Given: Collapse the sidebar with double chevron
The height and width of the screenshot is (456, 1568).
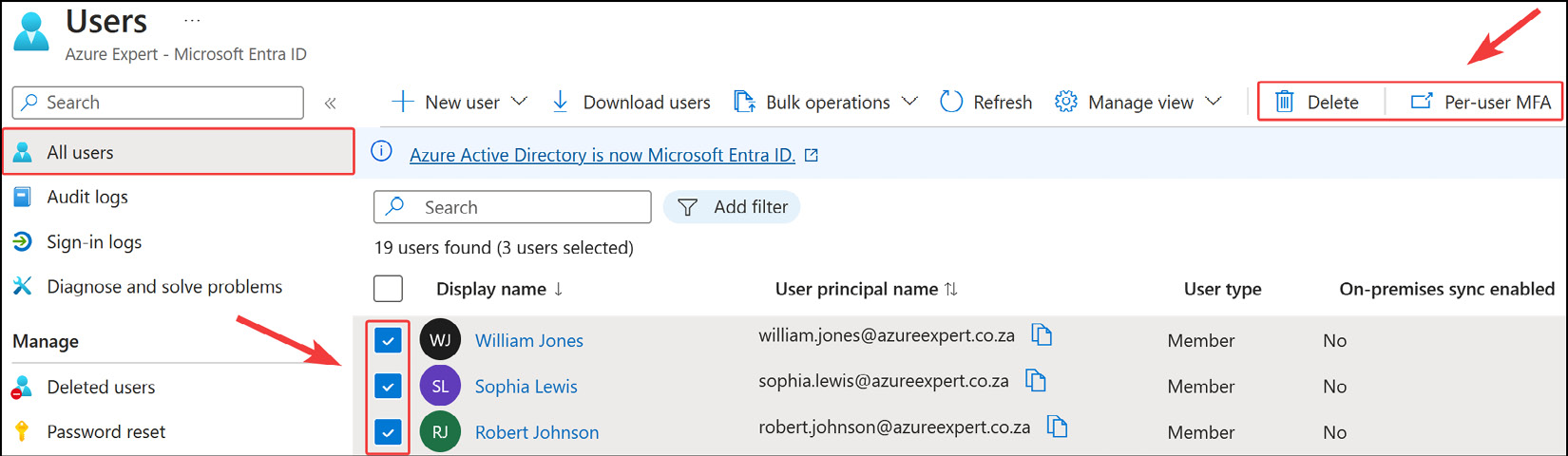Looking at the screenshot, I should pyautogui.click(x=331, y=103).
